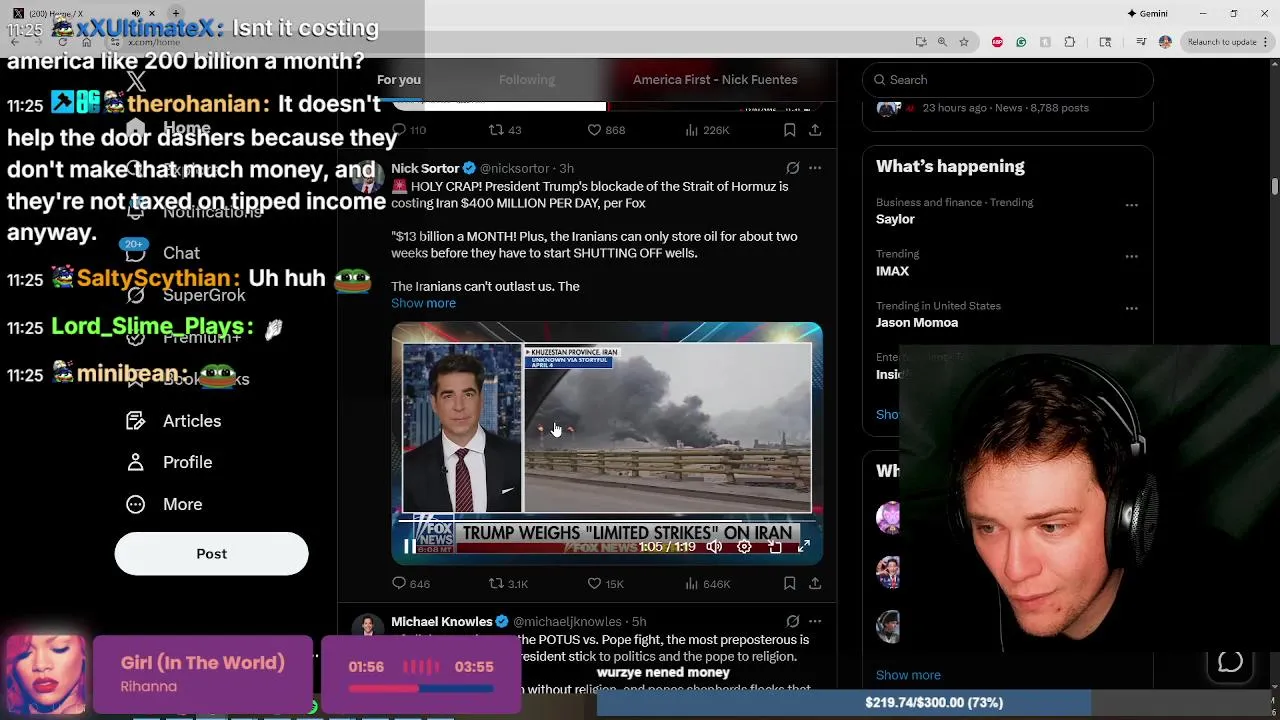Close the Home / X browser tab
Screen dimensions: 1280x720
tap(151, 13)
